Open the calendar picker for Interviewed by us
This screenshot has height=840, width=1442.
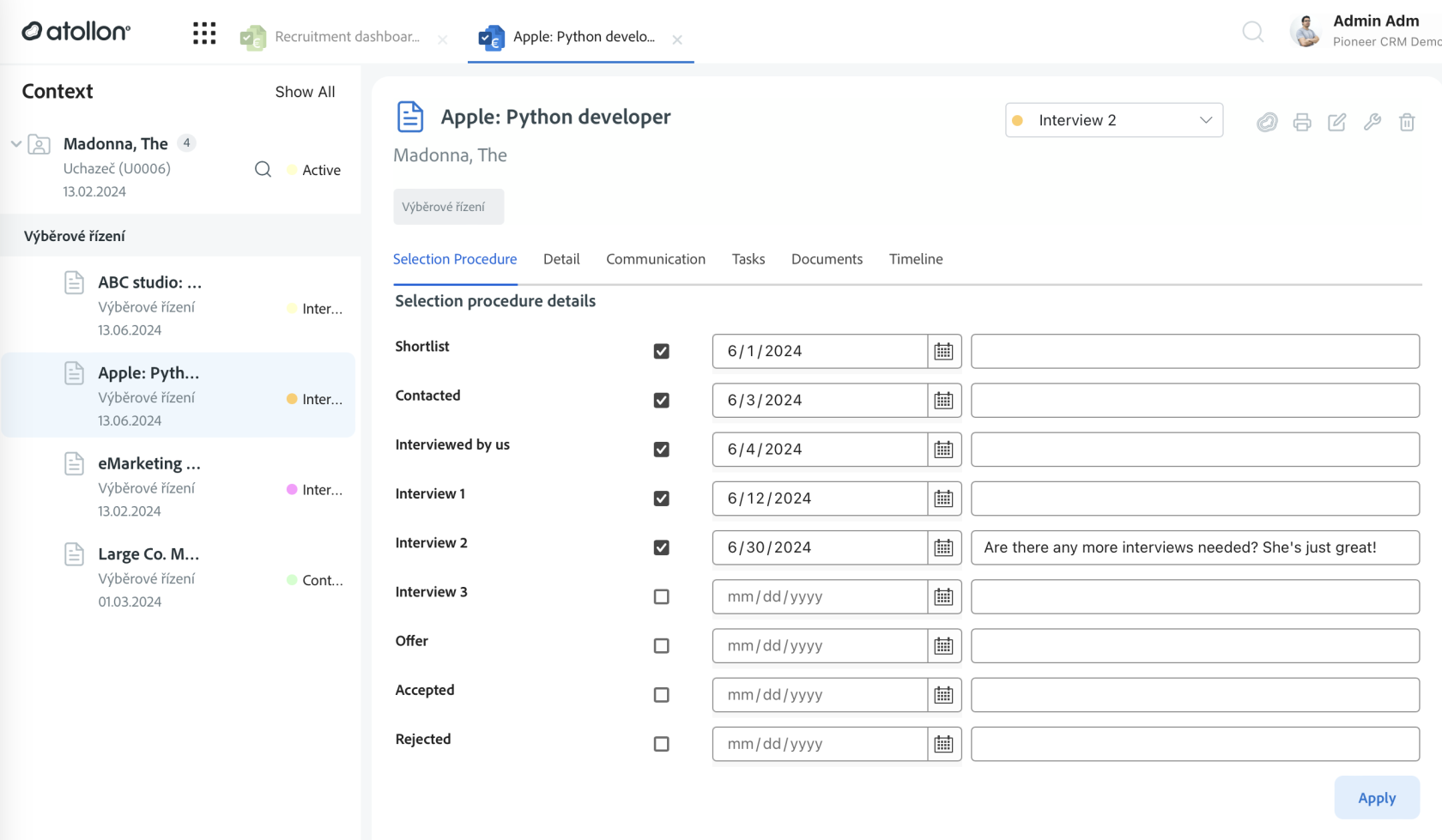[x=943, y=449]
